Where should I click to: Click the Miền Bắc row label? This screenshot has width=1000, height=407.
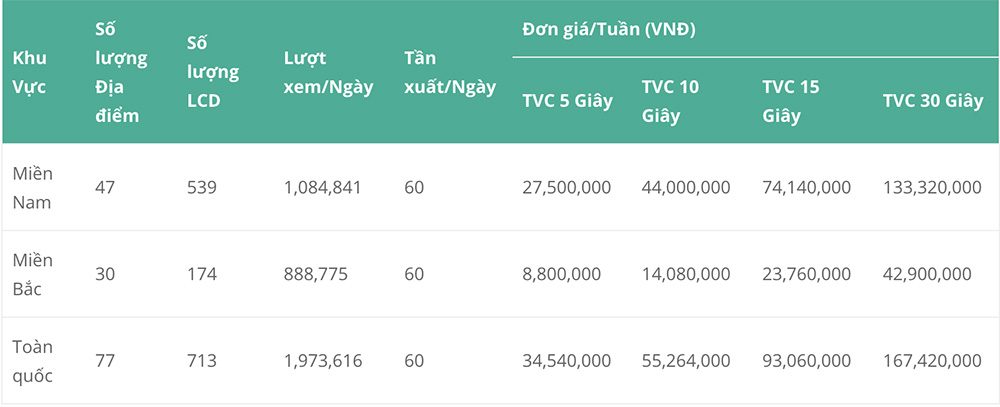click(x=32, y=274)
